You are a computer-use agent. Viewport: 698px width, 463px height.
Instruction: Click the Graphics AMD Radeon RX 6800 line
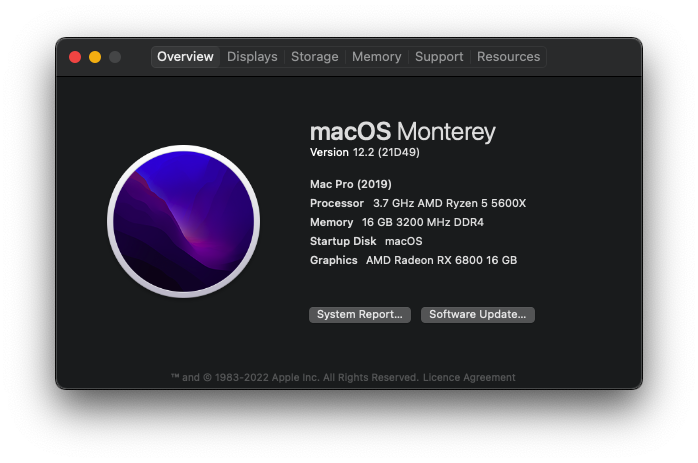(413, 260)
